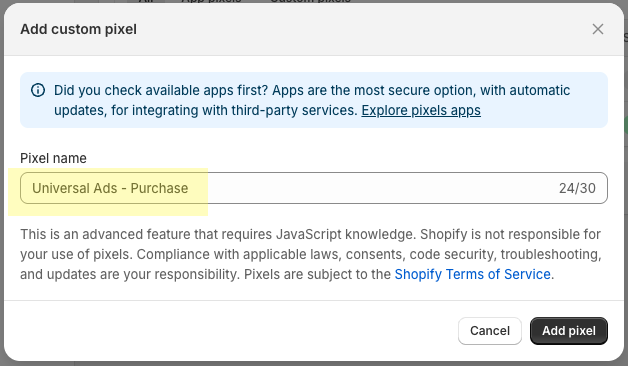Switch to the partially hidden Custom pixels tab
The image size is (628, 366).
pyautogui.click(x=310, y=2)
